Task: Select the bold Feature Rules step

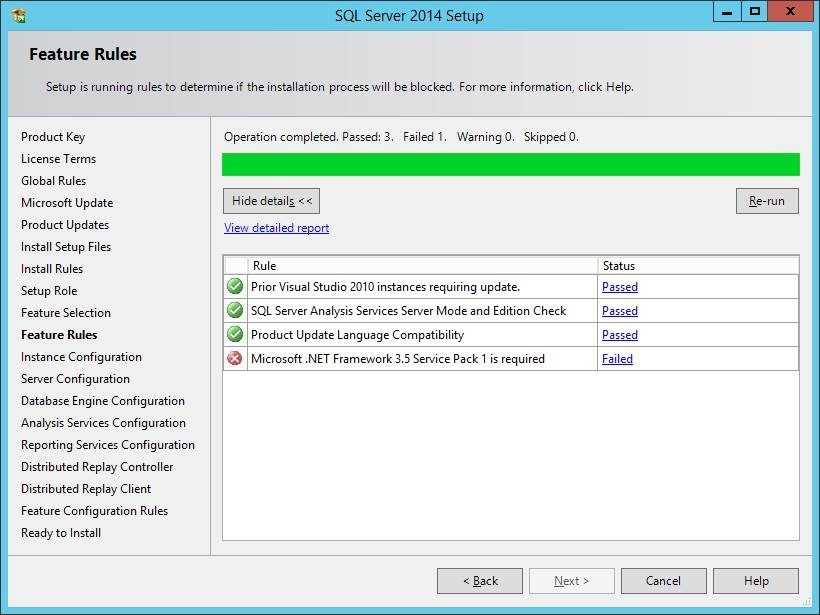Action: (x=59, y=335)
